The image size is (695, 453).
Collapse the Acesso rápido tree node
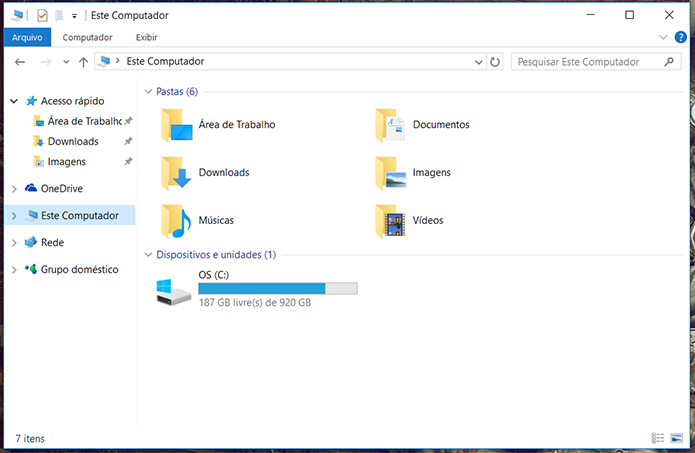pyautogui.click(x=14, y=102)
